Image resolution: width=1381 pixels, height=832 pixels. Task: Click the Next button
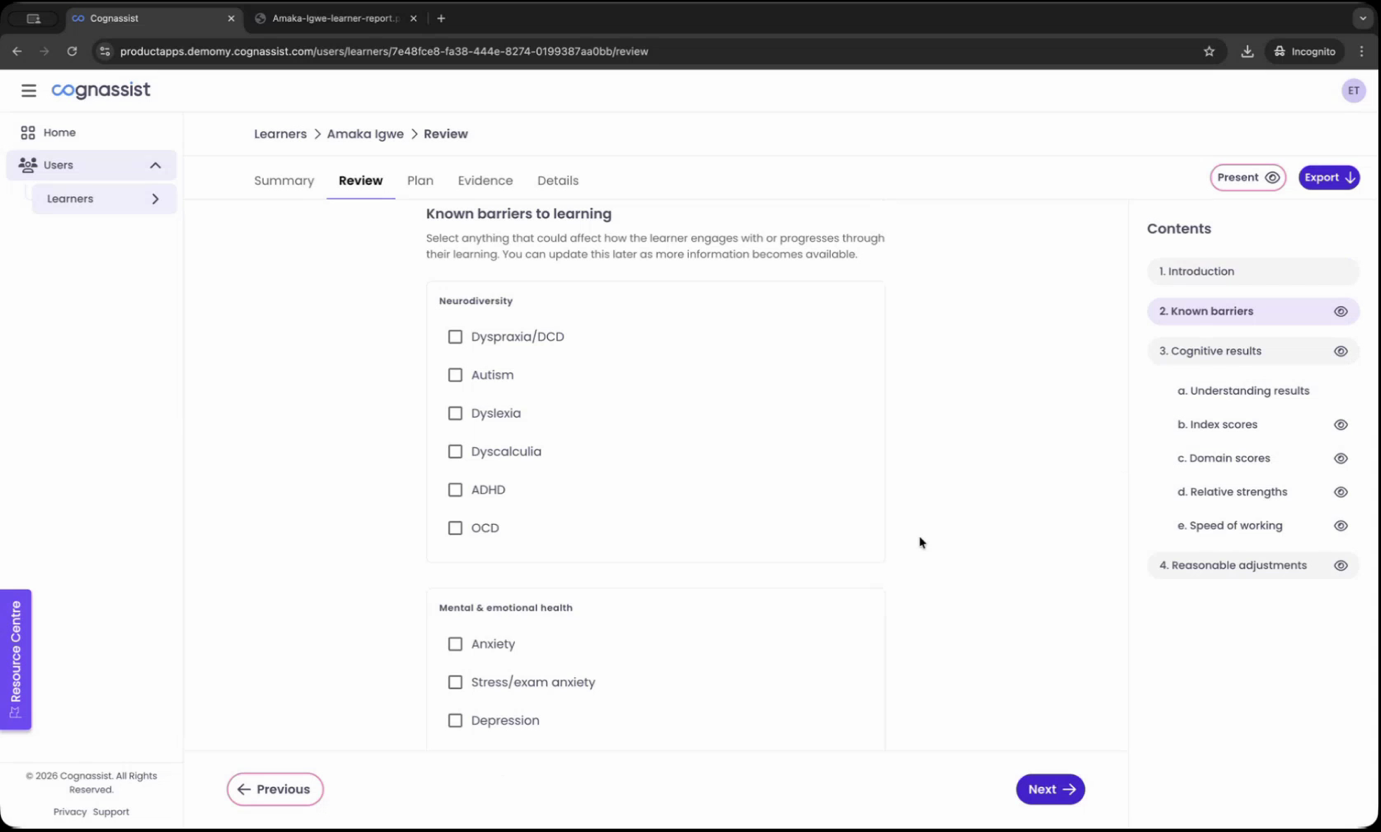(x=1050, y=789)
